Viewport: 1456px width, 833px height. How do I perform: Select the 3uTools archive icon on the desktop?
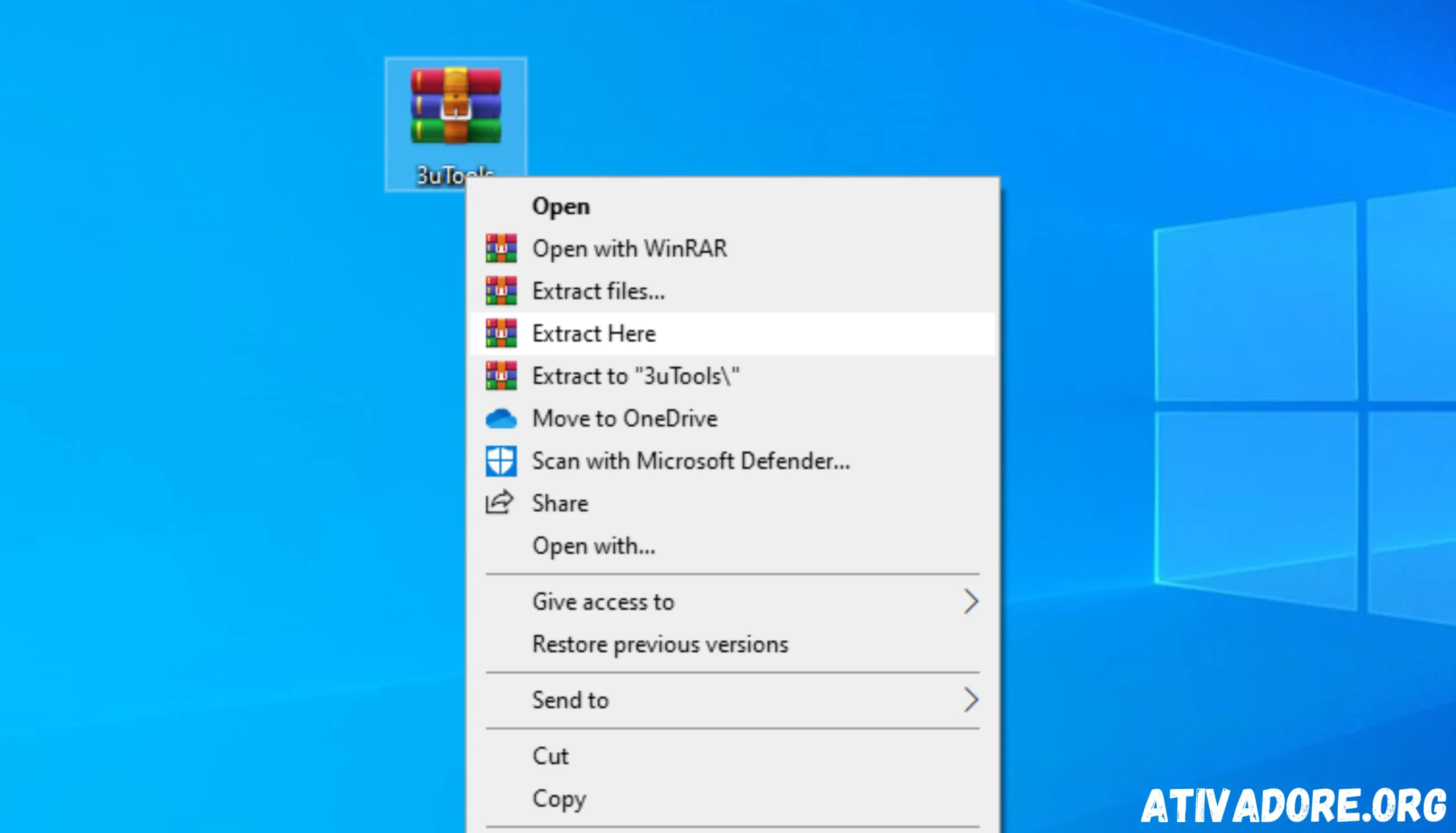point(456,106)
